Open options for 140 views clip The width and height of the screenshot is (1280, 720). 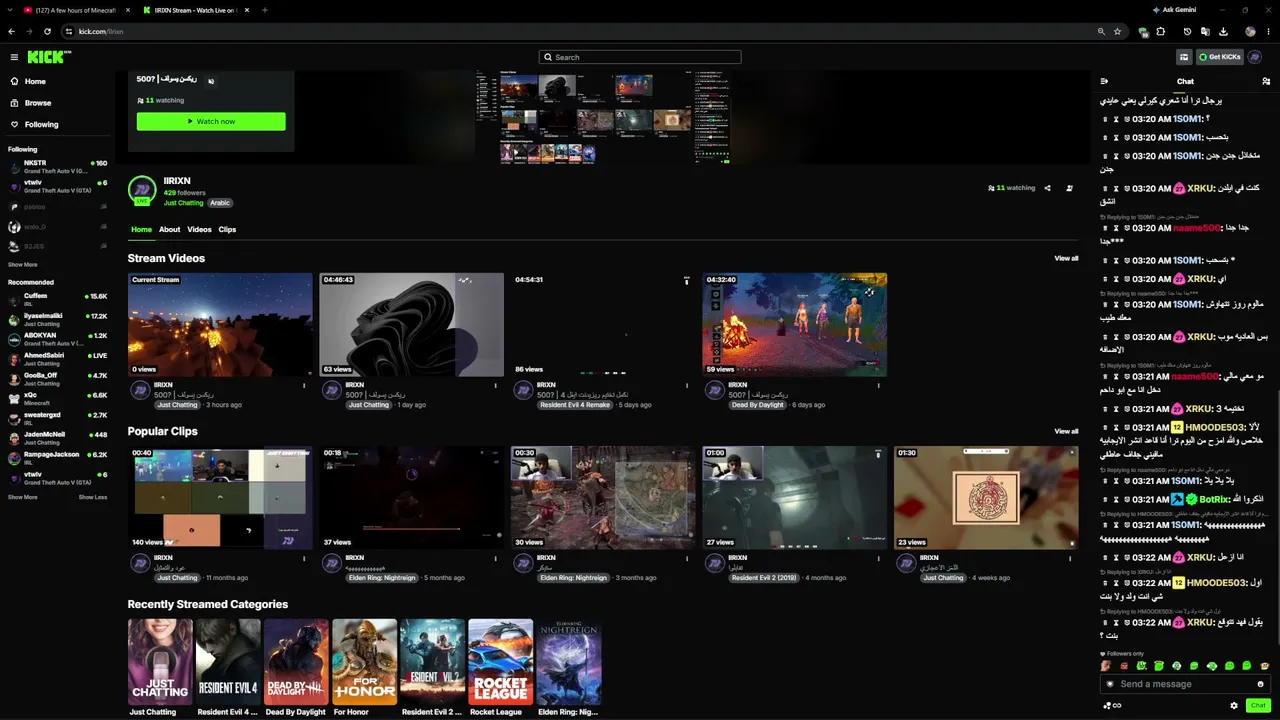pyautogui.click(x=304, y=558)
